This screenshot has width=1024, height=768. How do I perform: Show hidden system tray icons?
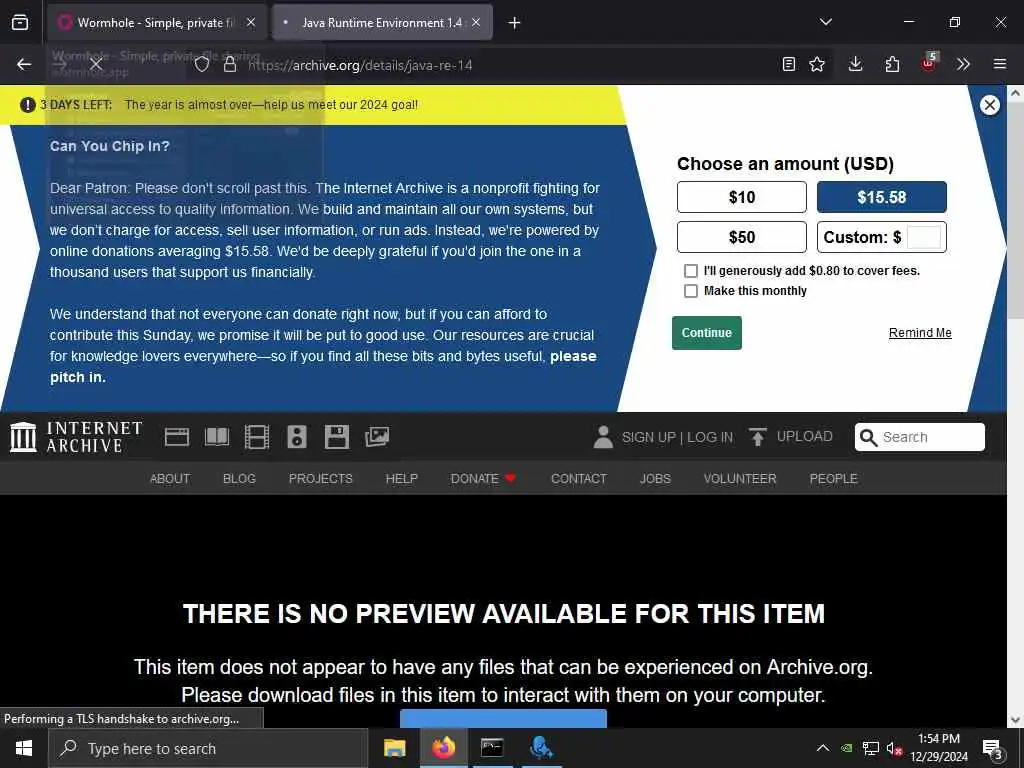[823, 748]
